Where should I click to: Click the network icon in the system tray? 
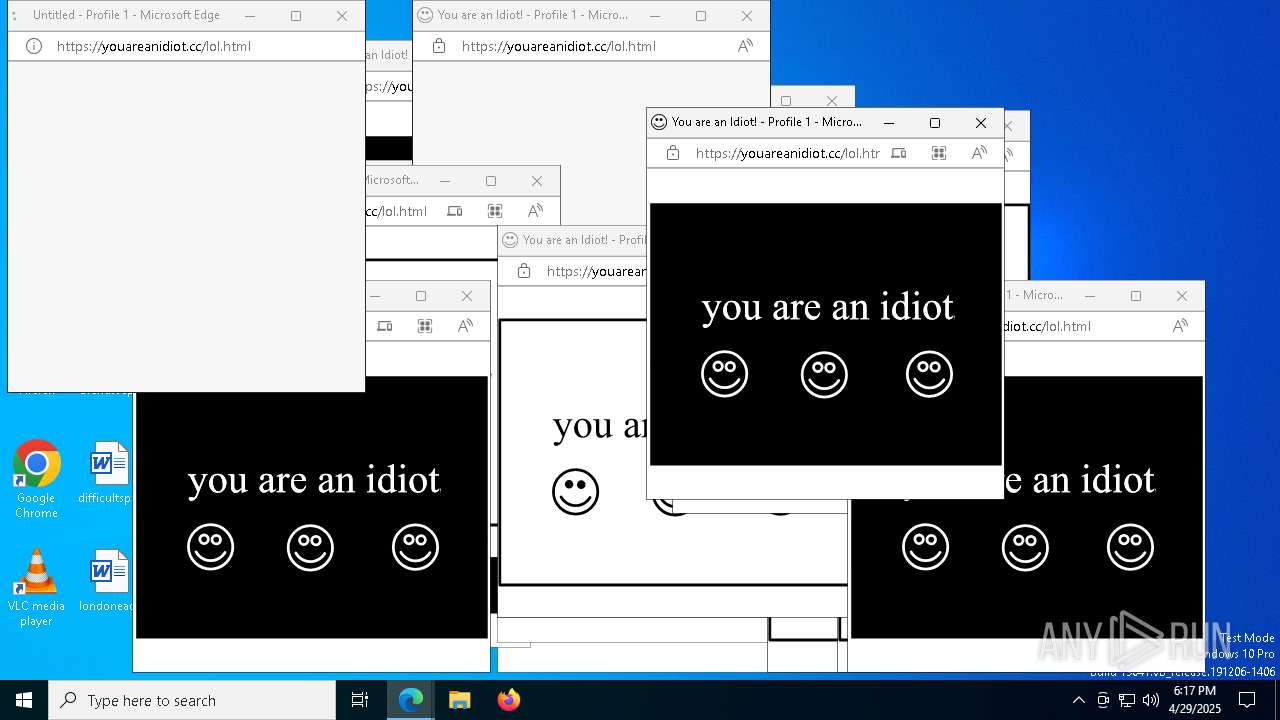pos(1127,700)
